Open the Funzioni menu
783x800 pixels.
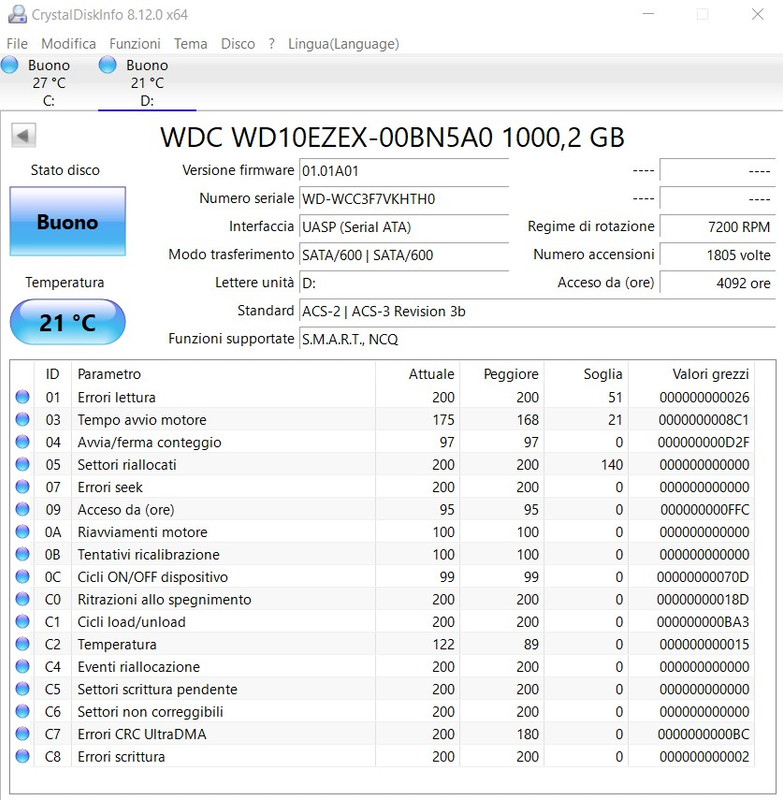coord(135,44)
